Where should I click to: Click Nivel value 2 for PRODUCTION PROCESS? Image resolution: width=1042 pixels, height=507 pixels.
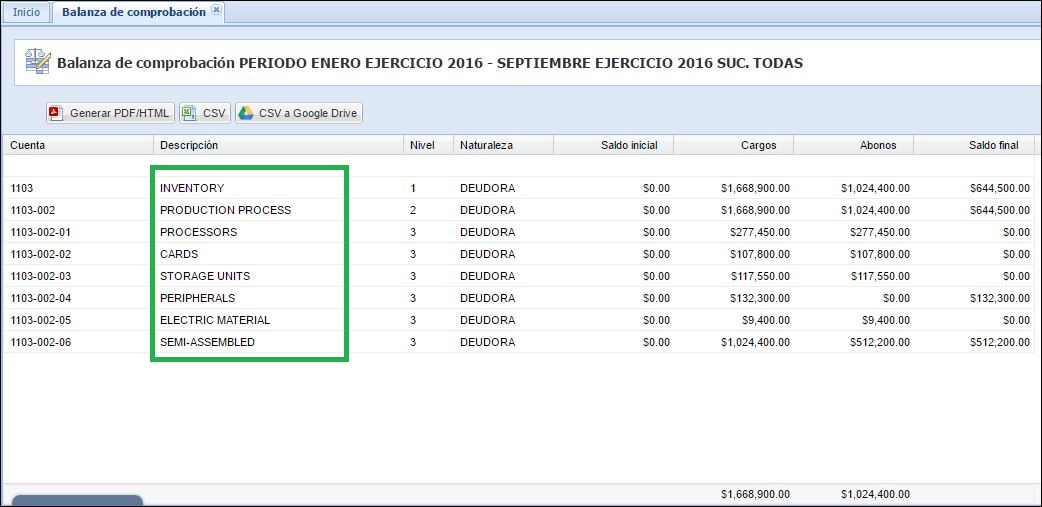413,210
